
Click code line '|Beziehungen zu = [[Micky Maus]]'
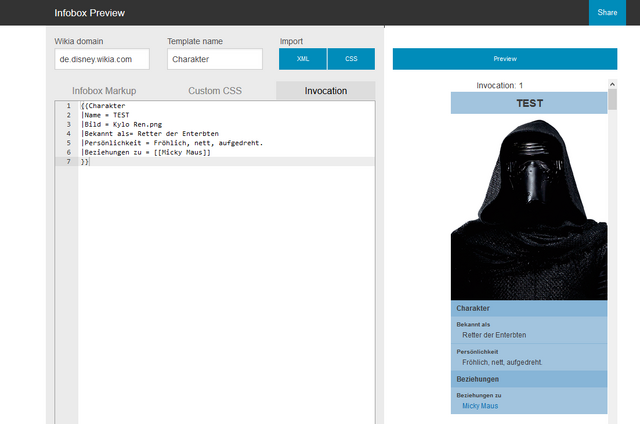point(146,153)
